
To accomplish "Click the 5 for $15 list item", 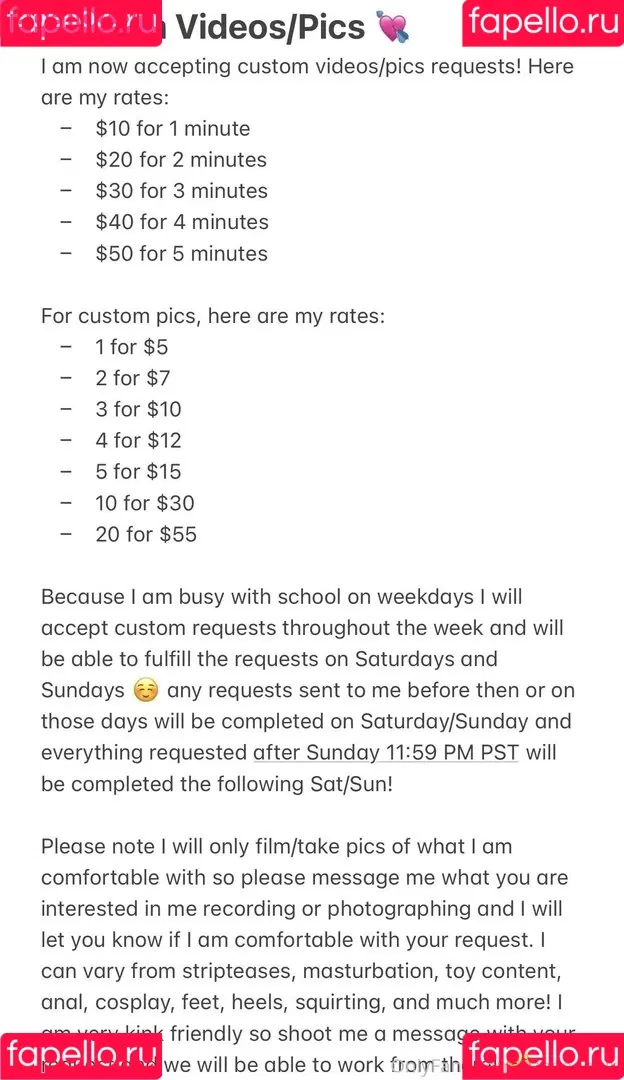I will tap(138, 472).
